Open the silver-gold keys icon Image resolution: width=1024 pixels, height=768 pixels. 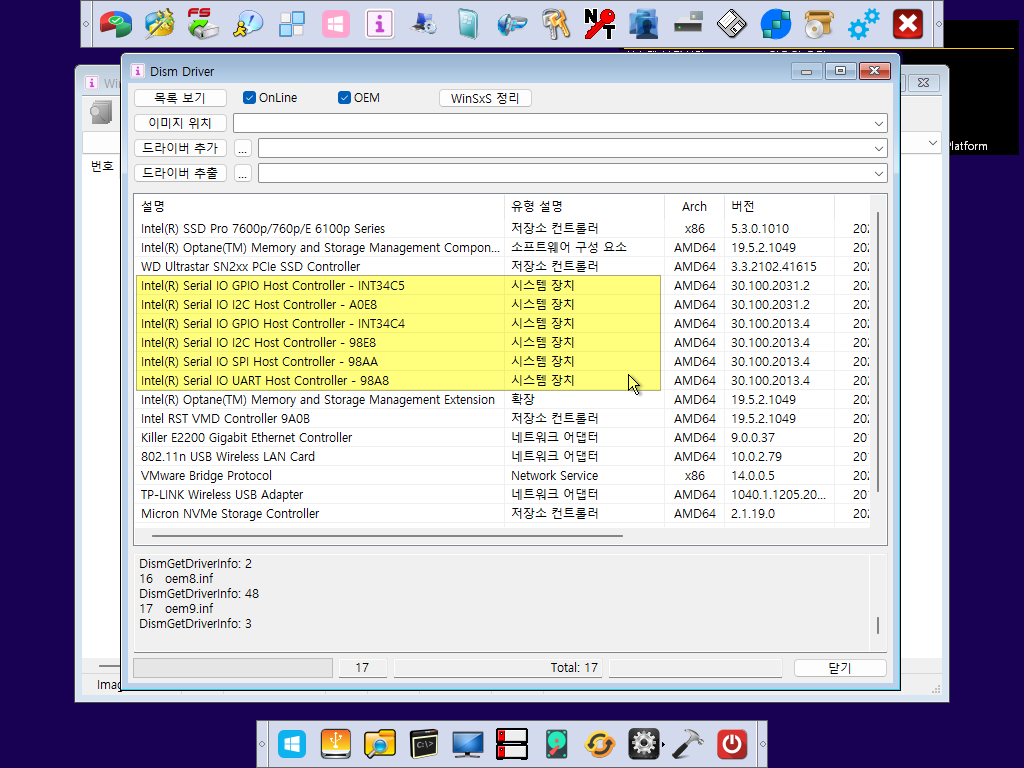click(x=556, y=24)
